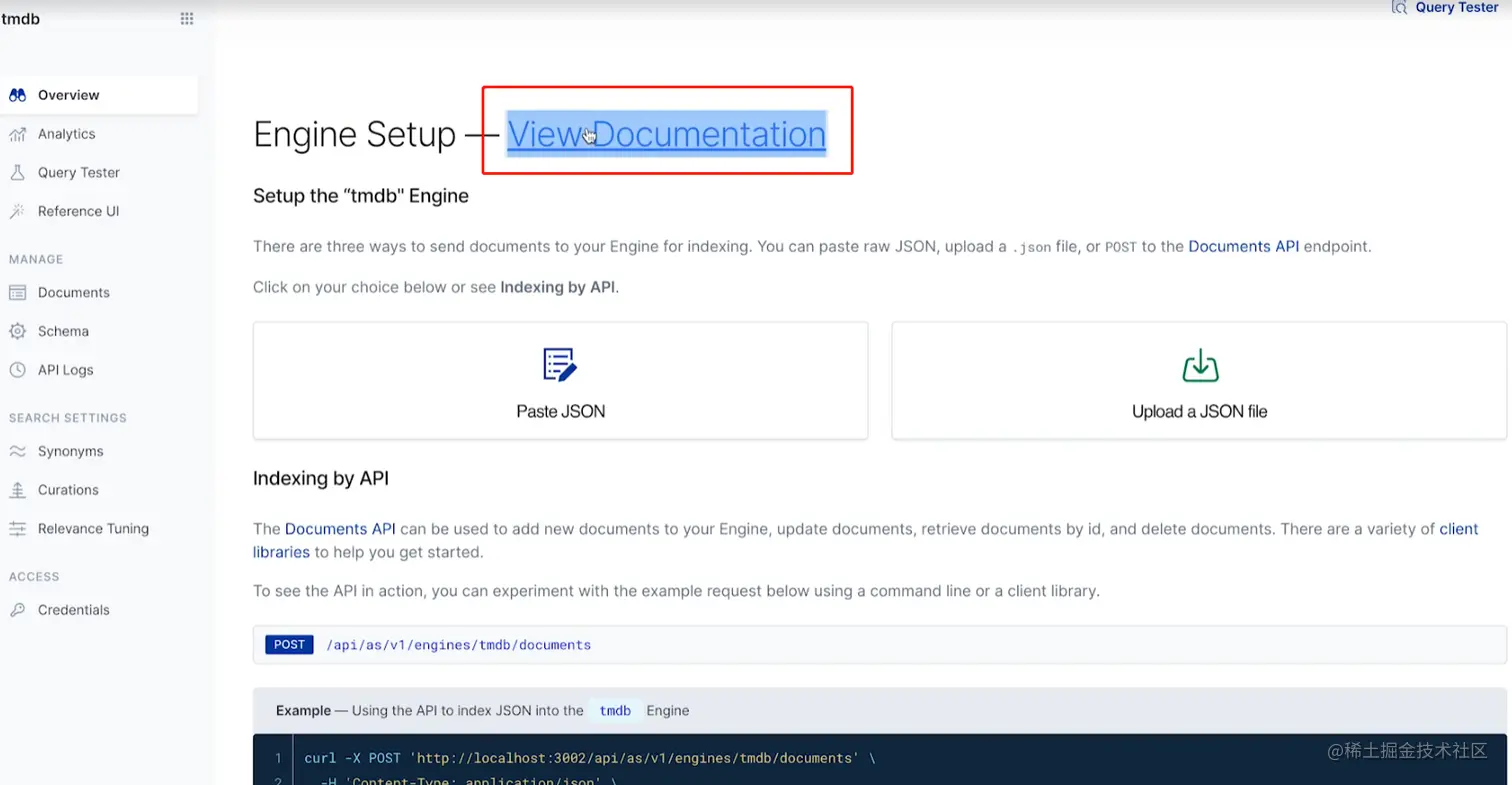Click the View Documentation link
This screenshot has width=1512, height=785.
666,134
